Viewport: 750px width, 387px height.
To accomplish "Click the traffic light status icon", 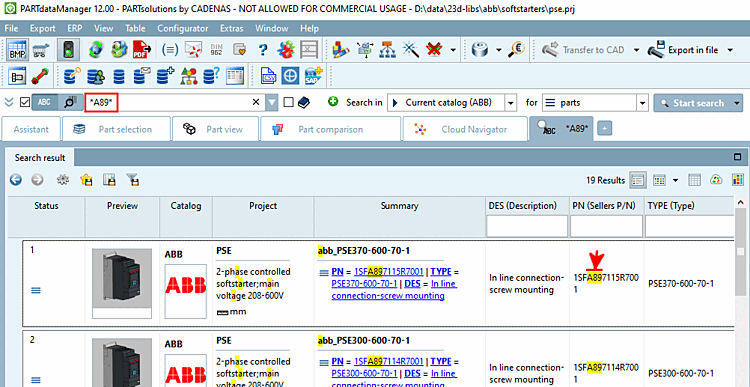I will click(x=68, y=50).
